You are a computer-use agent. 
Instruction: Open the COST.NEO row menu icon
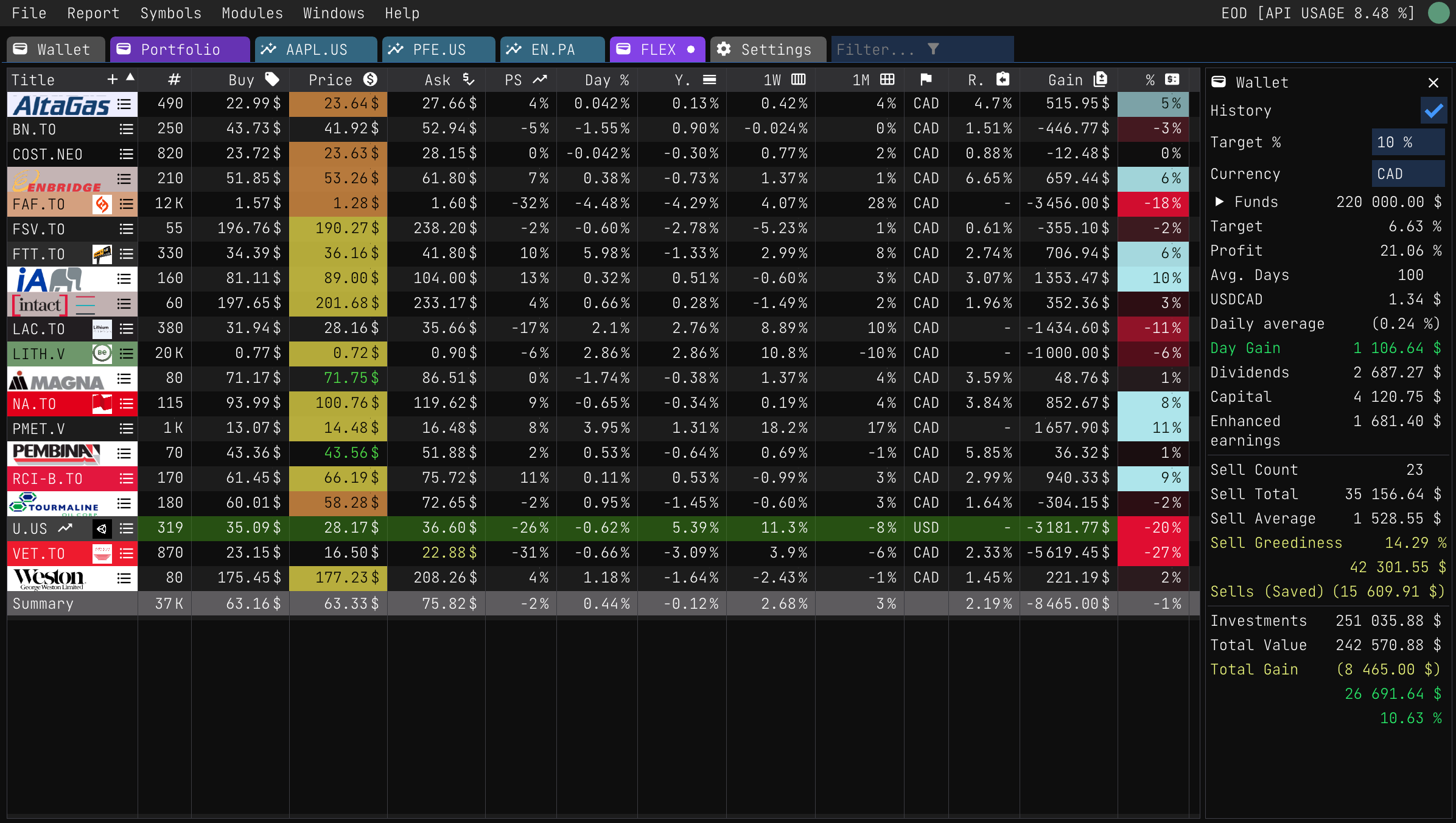point(126,154)
